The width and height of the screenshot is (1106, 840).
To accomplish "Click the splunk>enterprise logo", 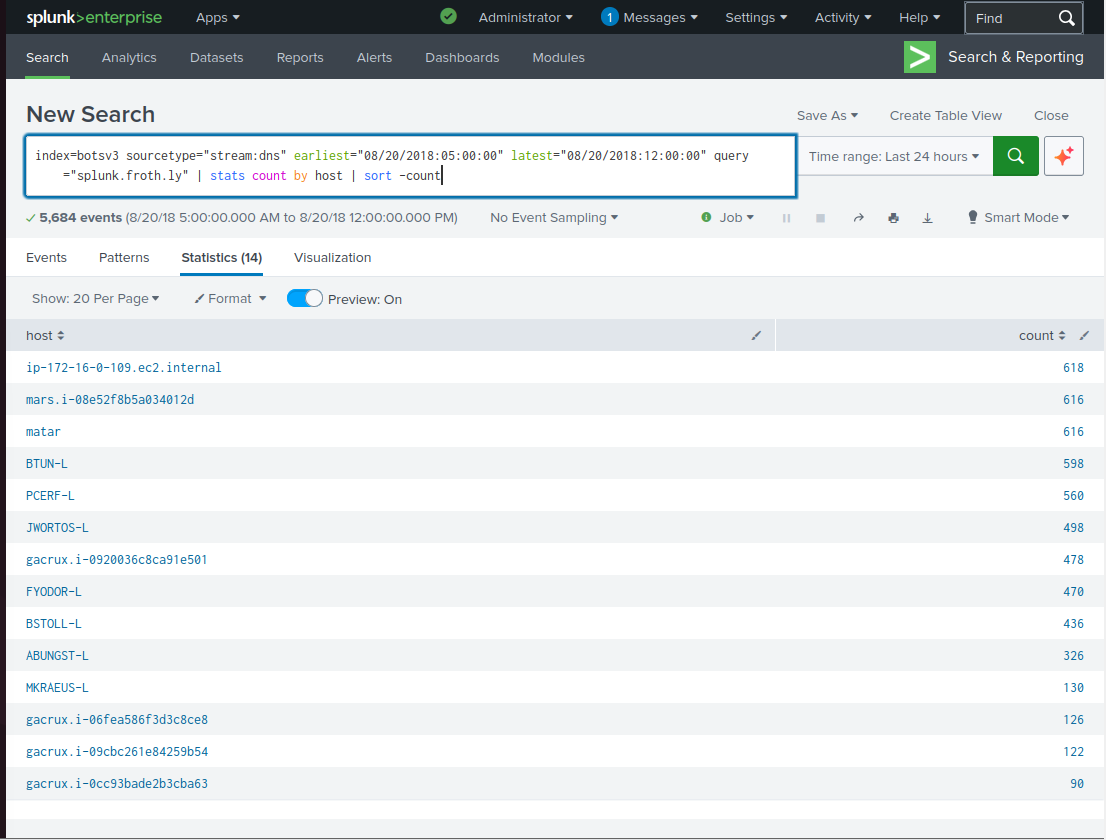I will [94, 18].
